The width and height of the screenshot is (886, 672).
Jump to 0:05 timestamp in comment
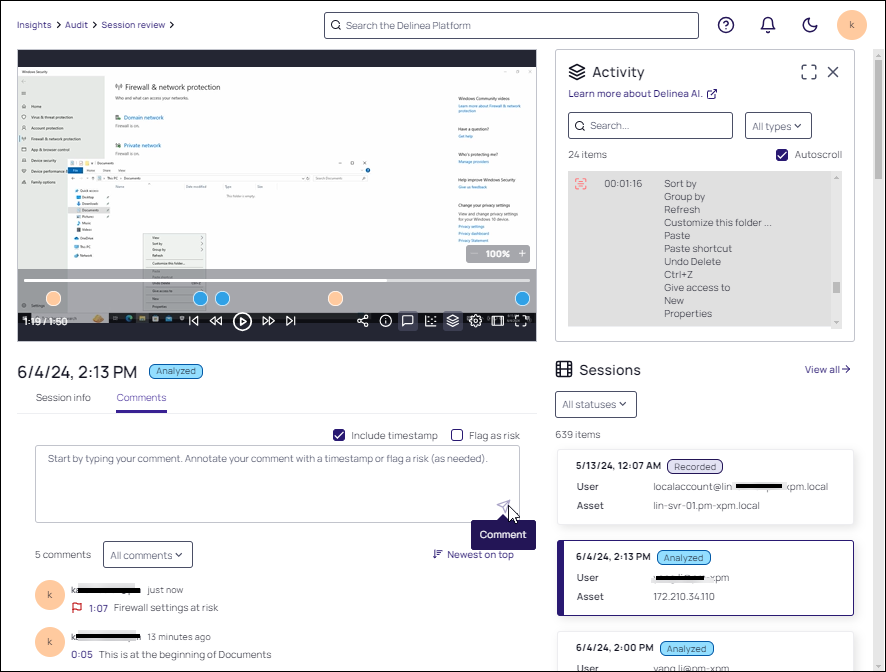coord(82,654)
